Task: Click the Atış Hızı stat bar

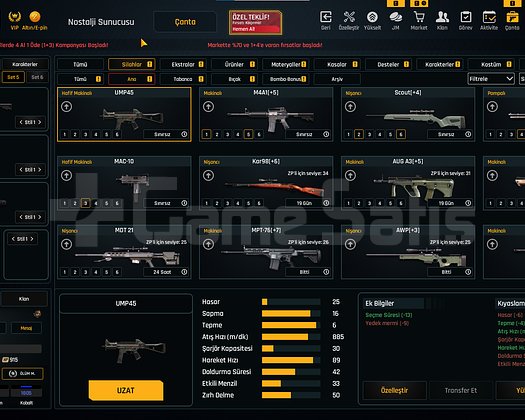Action: (291, 337)
